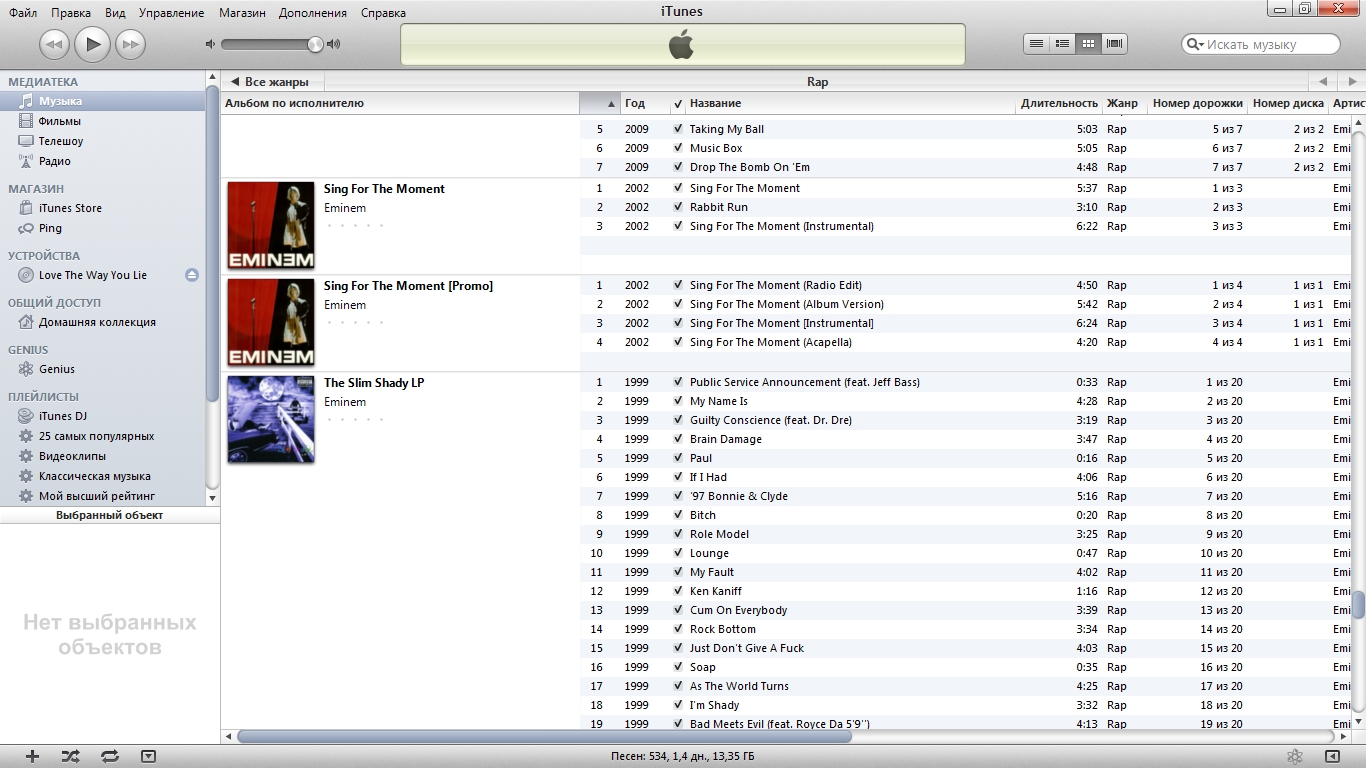The width and height of the screenshot is (1366, 768).
Task: Open Genius sidebar atom icon
Action: pyautogui.click(x=1294, y=757)
